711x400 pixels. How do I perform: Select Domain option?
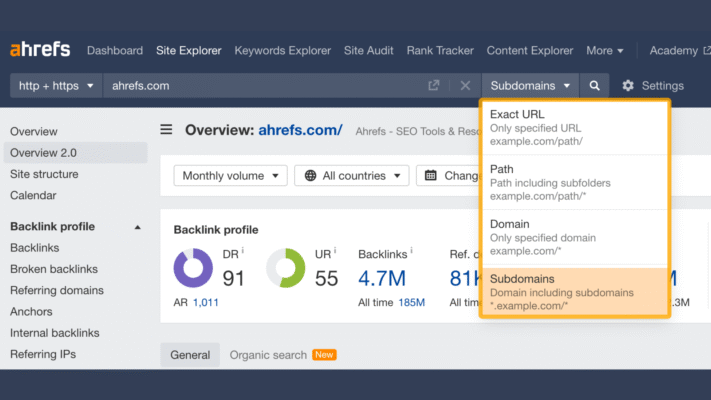click(x=575, y=237)
